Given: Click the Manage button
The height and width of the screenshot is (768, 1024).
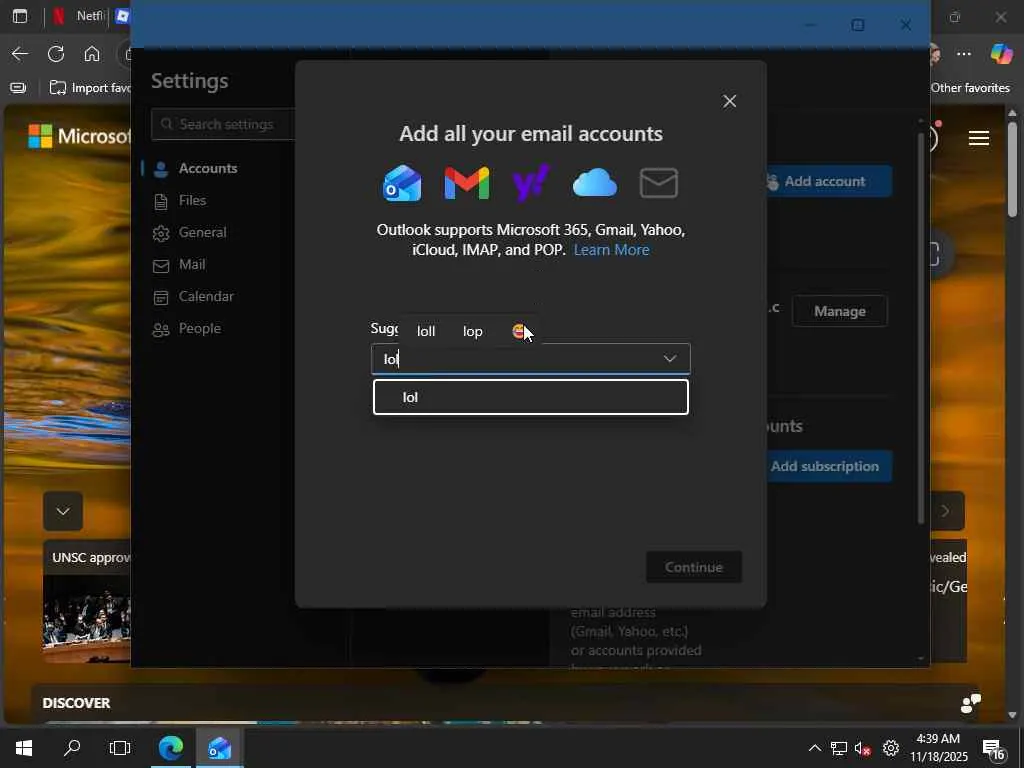Looking at the screenshot, I should 839,312.
